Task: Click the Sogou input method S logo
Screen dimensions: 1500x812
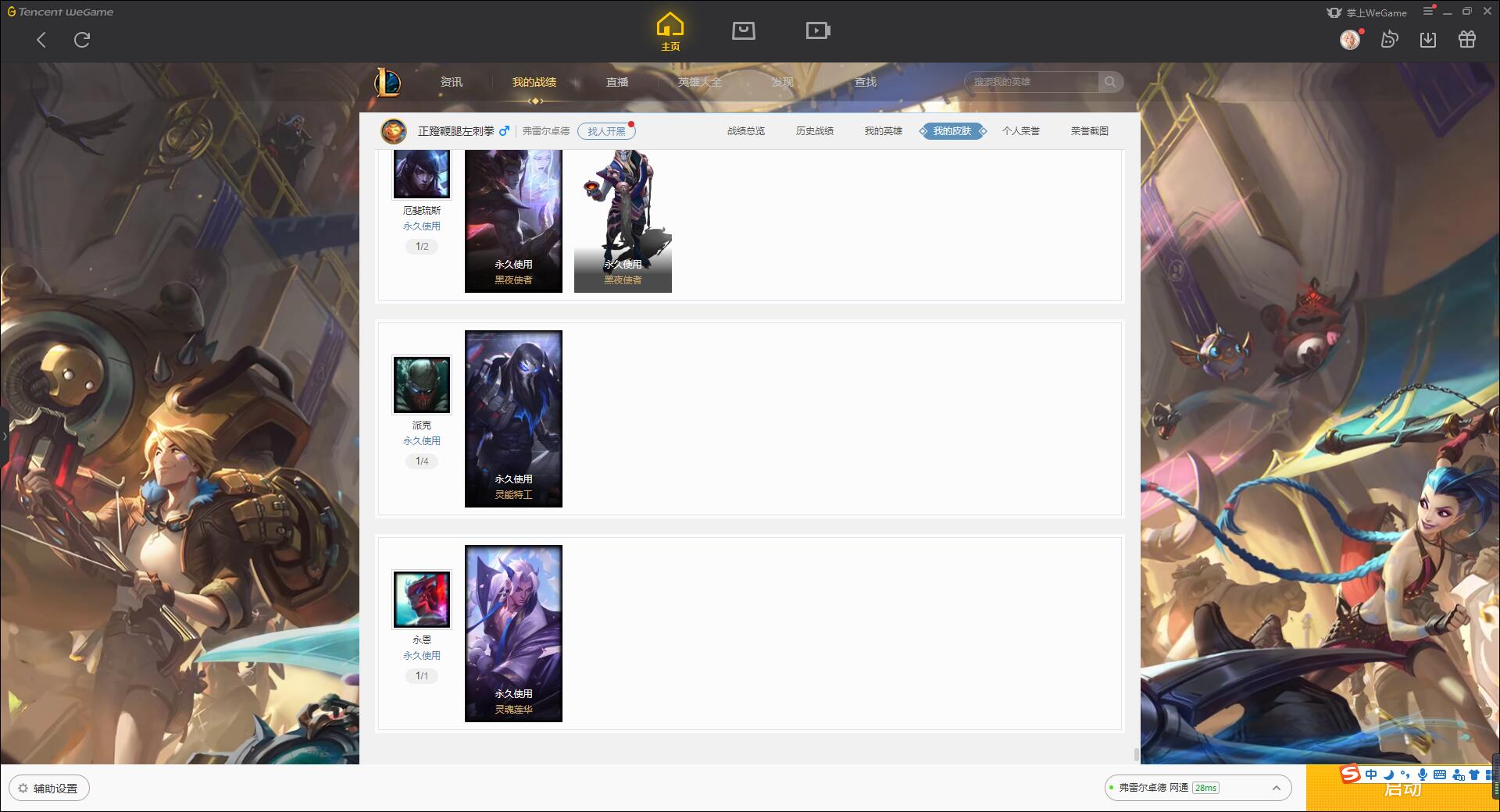Action: [1351, 774]
